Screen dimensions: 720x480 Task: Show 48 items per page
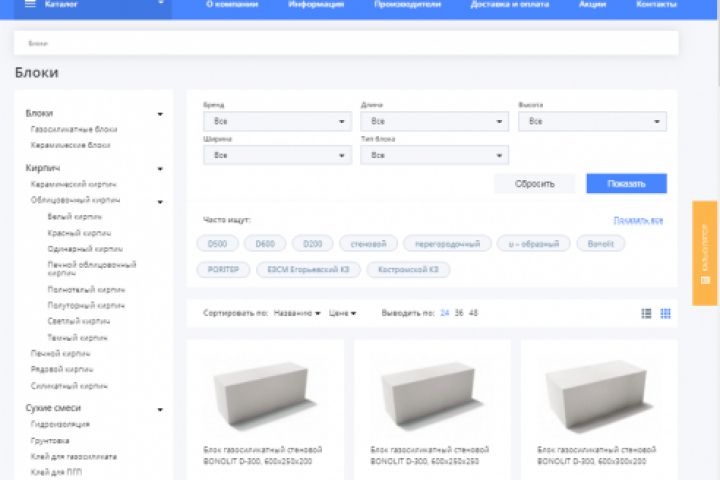coord(473,313)
